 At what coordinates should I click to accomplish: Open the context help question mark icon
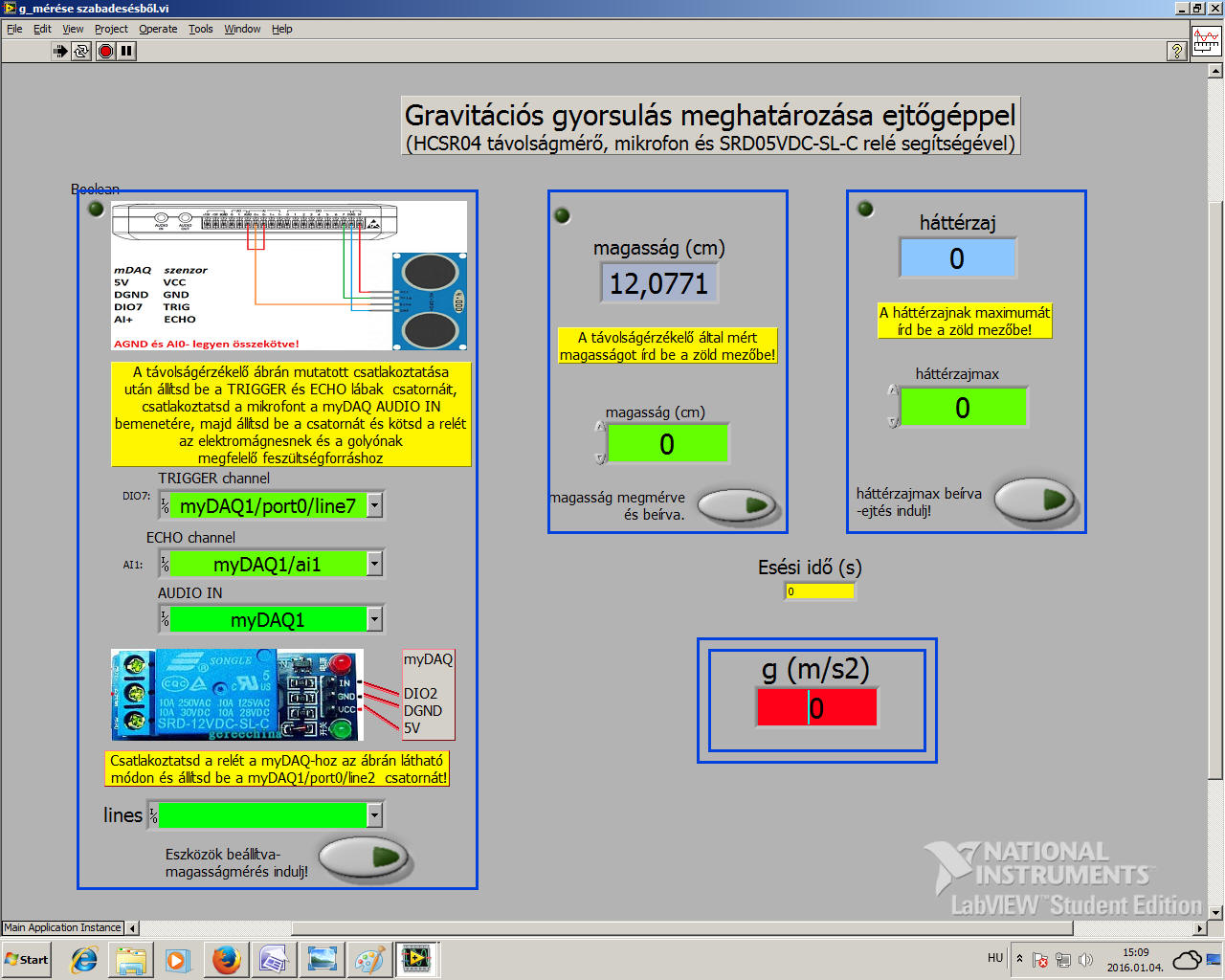pos(1177,51)
